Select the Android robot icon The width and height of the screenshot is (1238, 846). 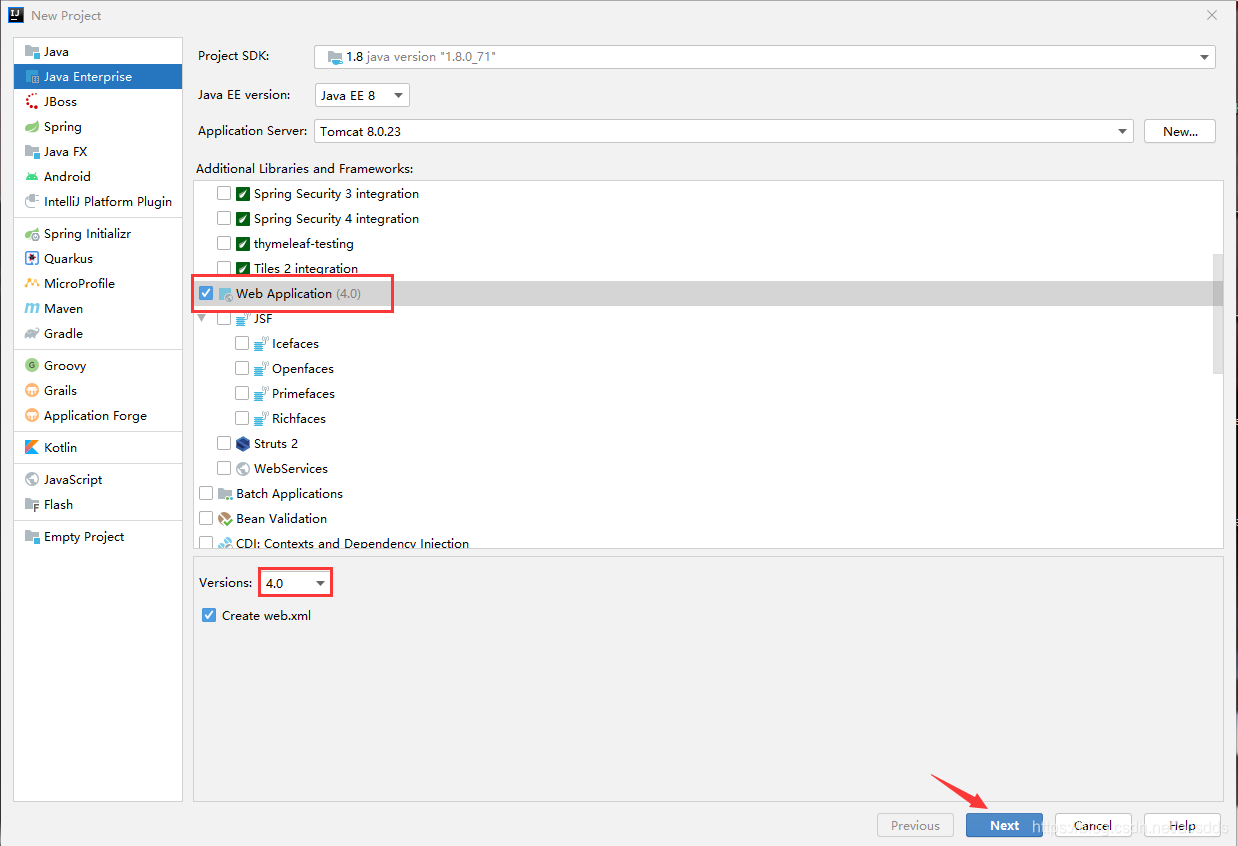32,176
